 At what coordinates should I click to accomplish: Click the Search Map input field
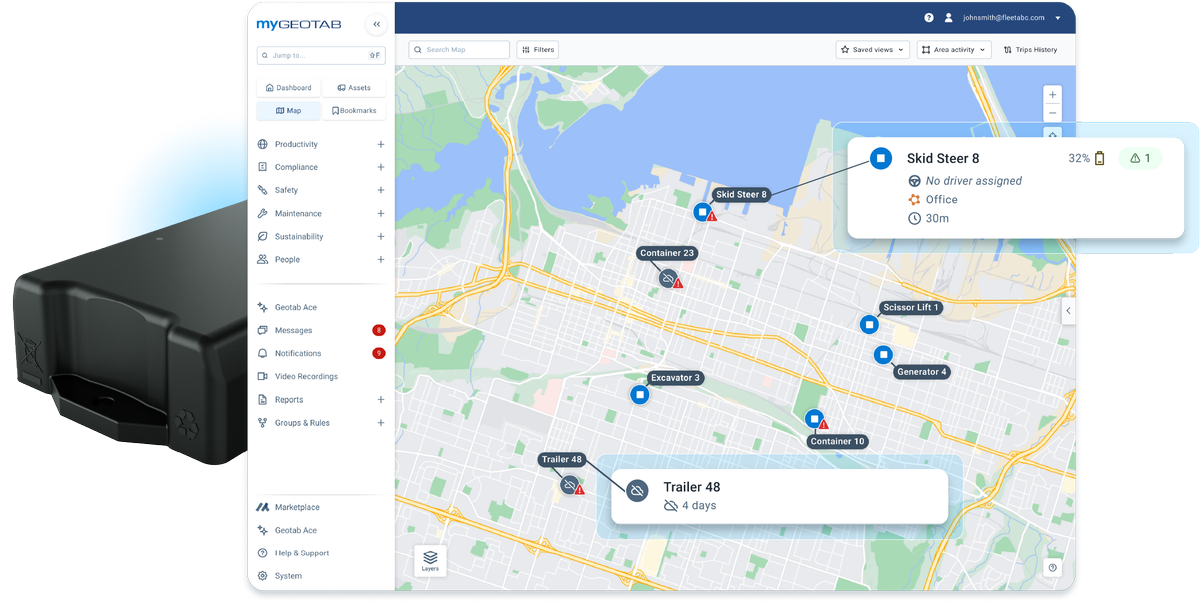pyautogui.click(x=460, y=50)
